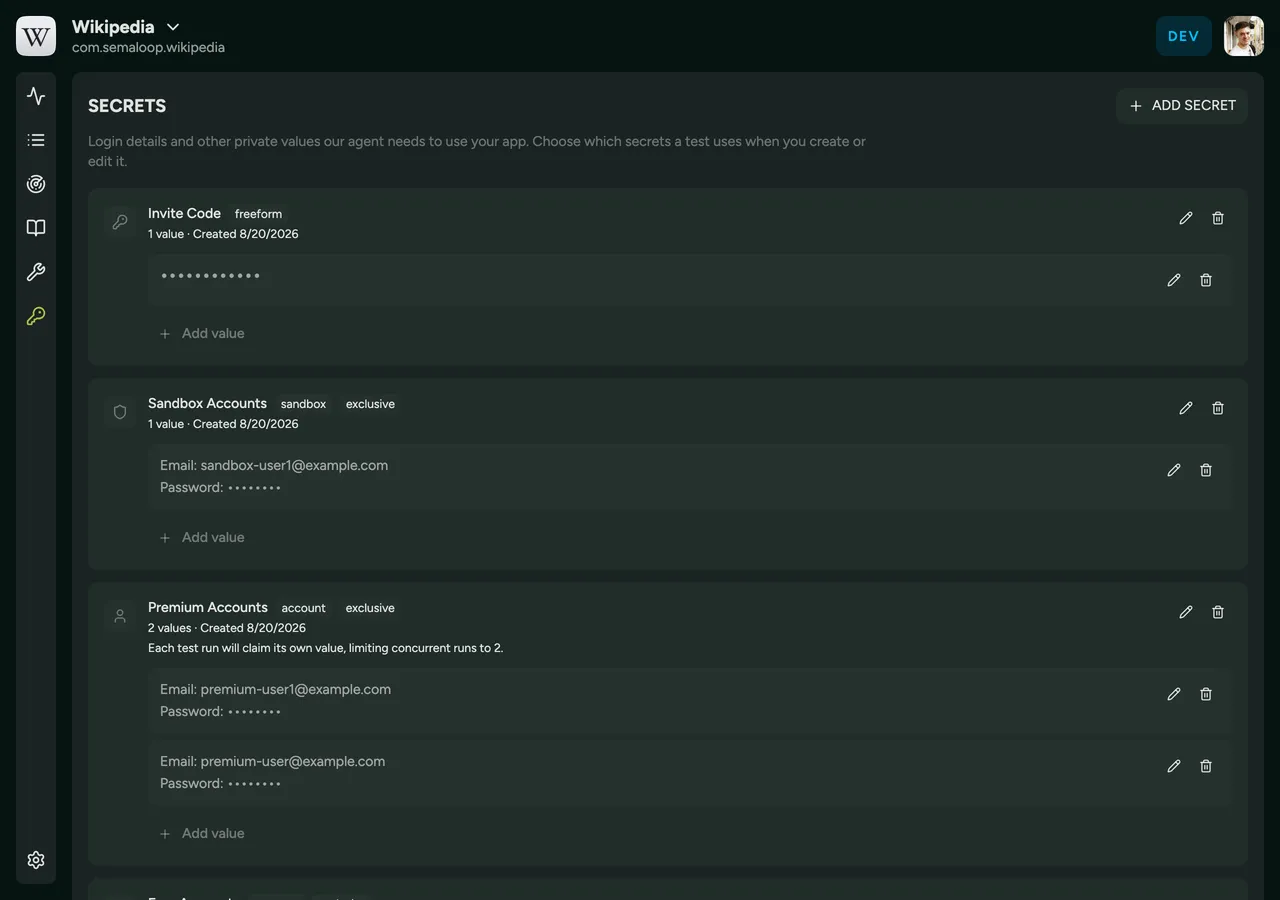
Task: Click the com.semaloop.wikipedia package name
Action: (x=148, y=47)
